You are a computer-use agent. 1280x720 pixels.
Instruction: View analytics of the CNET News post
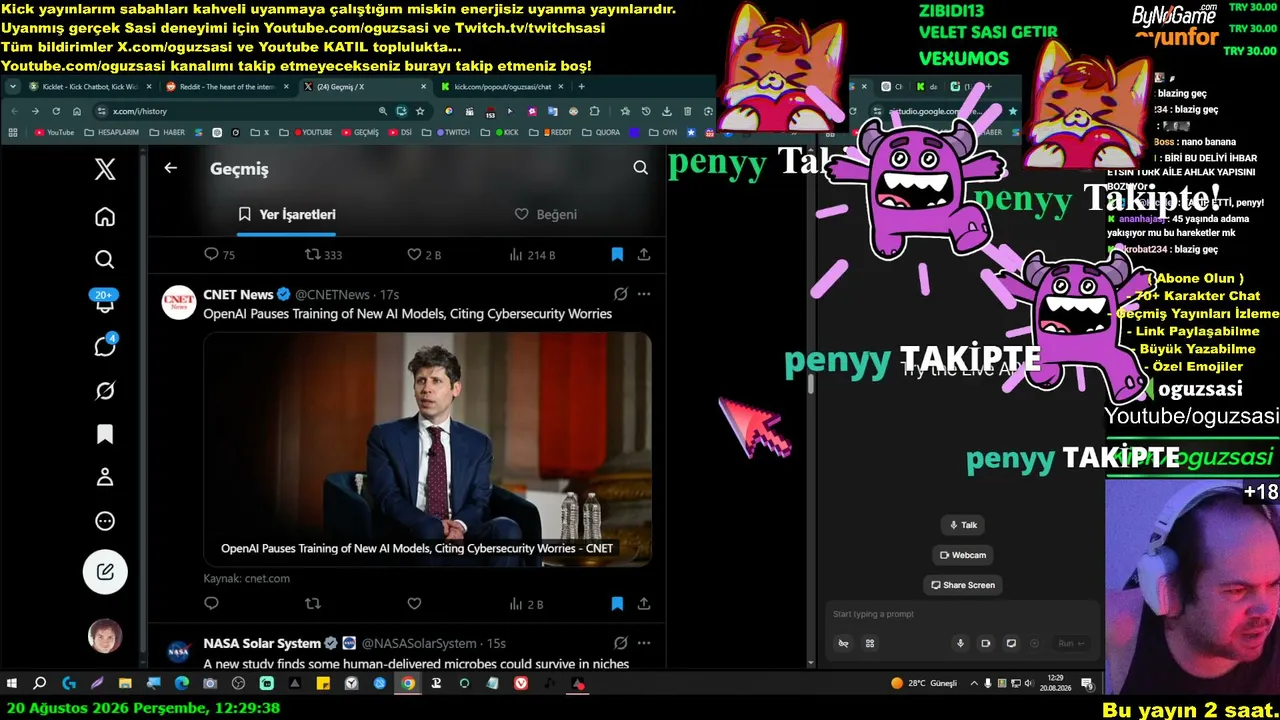(x=526, y=604)
